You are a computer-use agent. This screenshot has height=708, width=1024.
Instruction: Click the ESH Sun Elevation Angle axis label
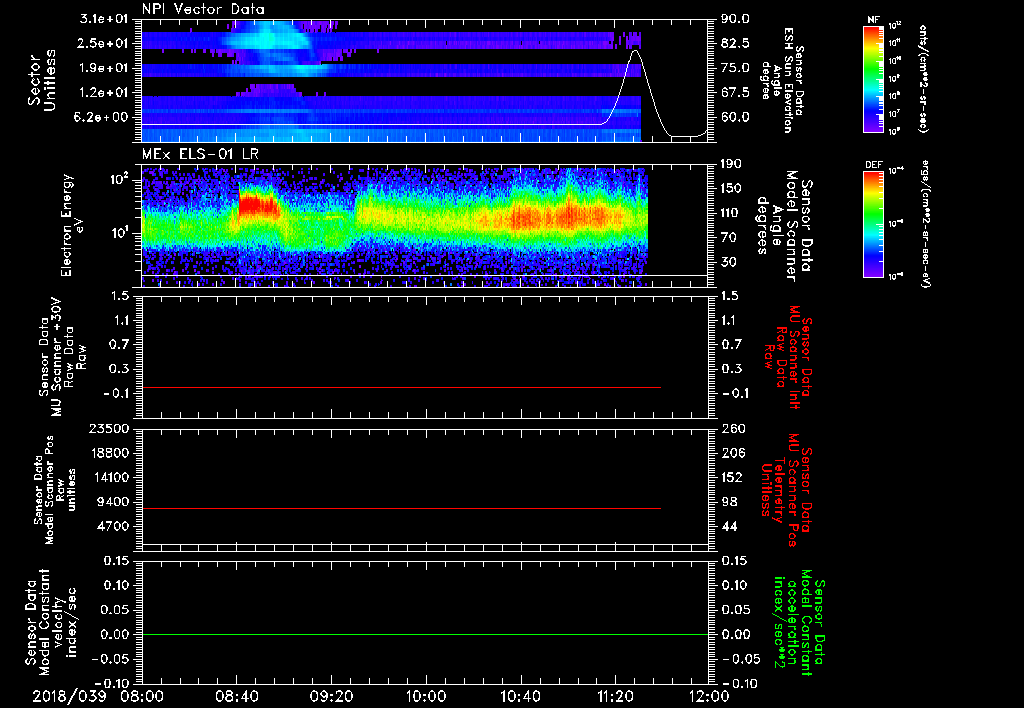[x=782, y=80]
